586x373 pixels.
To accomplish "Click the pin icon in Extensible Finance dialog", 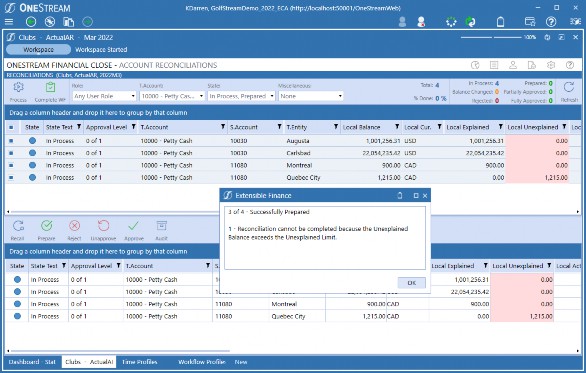I will coord(400,195).
